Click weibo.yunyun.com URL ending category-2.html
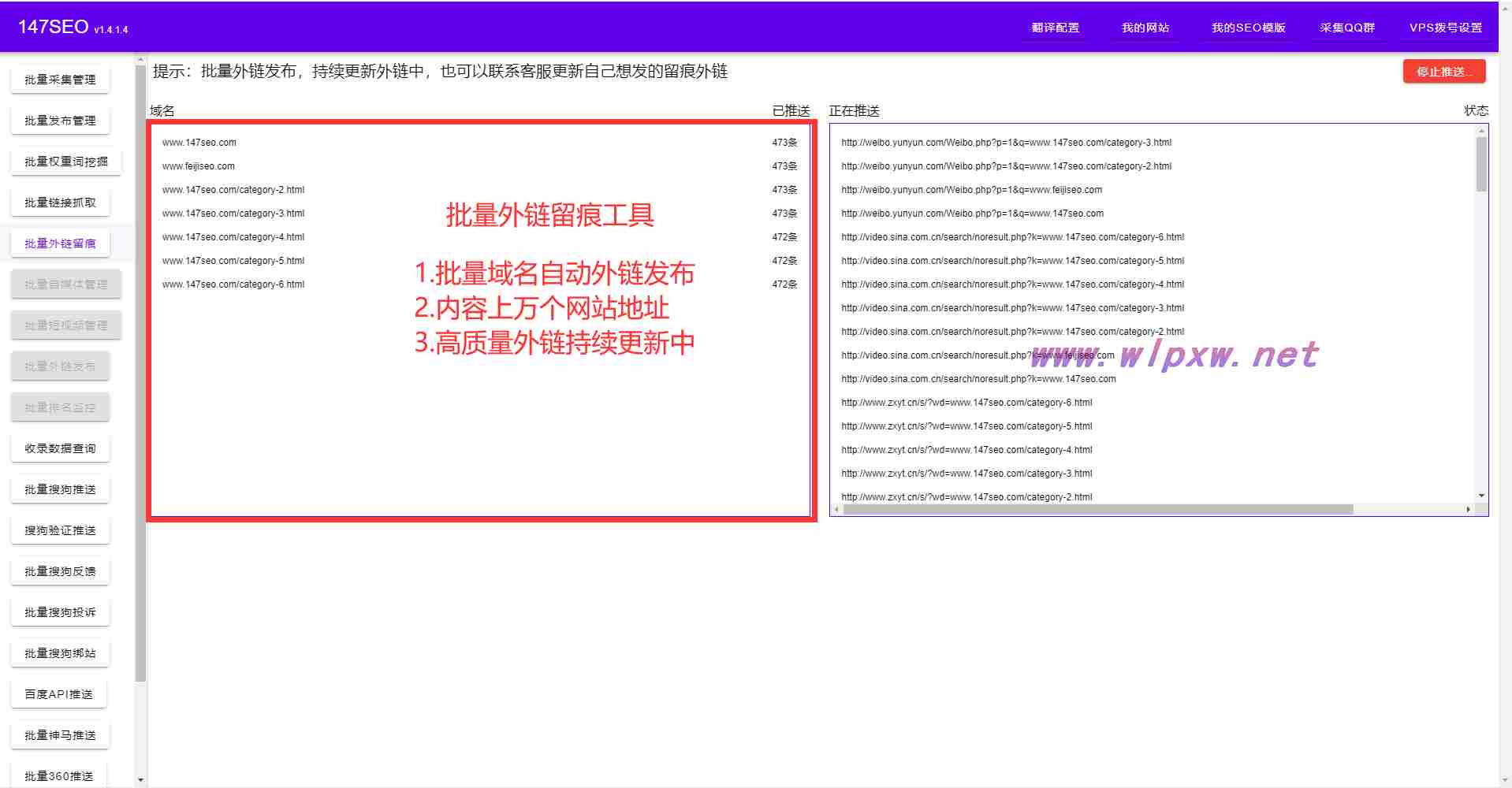 [x=1006, y=166]
